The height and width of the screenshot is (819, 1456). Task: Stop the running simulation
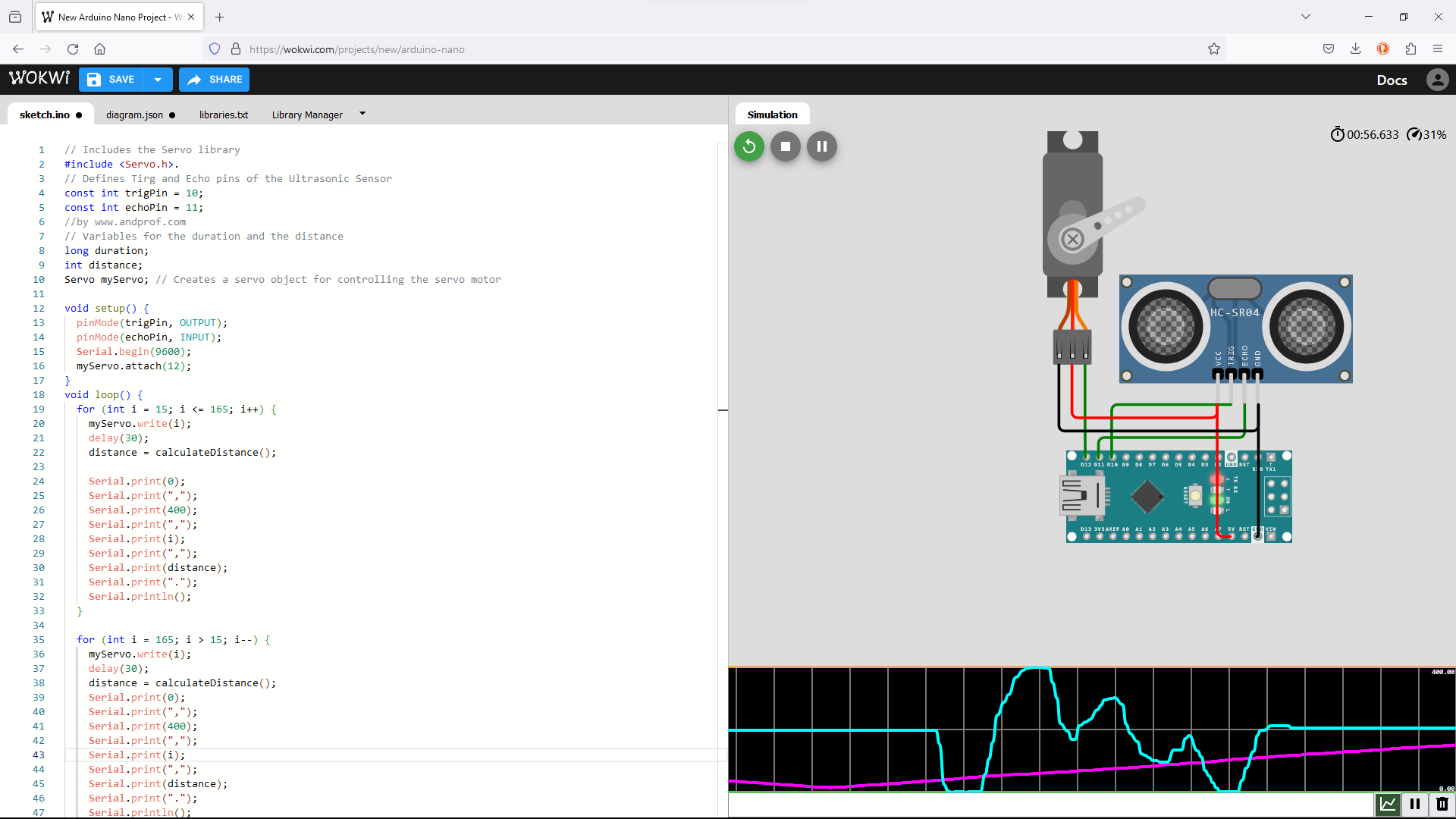(x=786, y=146)
